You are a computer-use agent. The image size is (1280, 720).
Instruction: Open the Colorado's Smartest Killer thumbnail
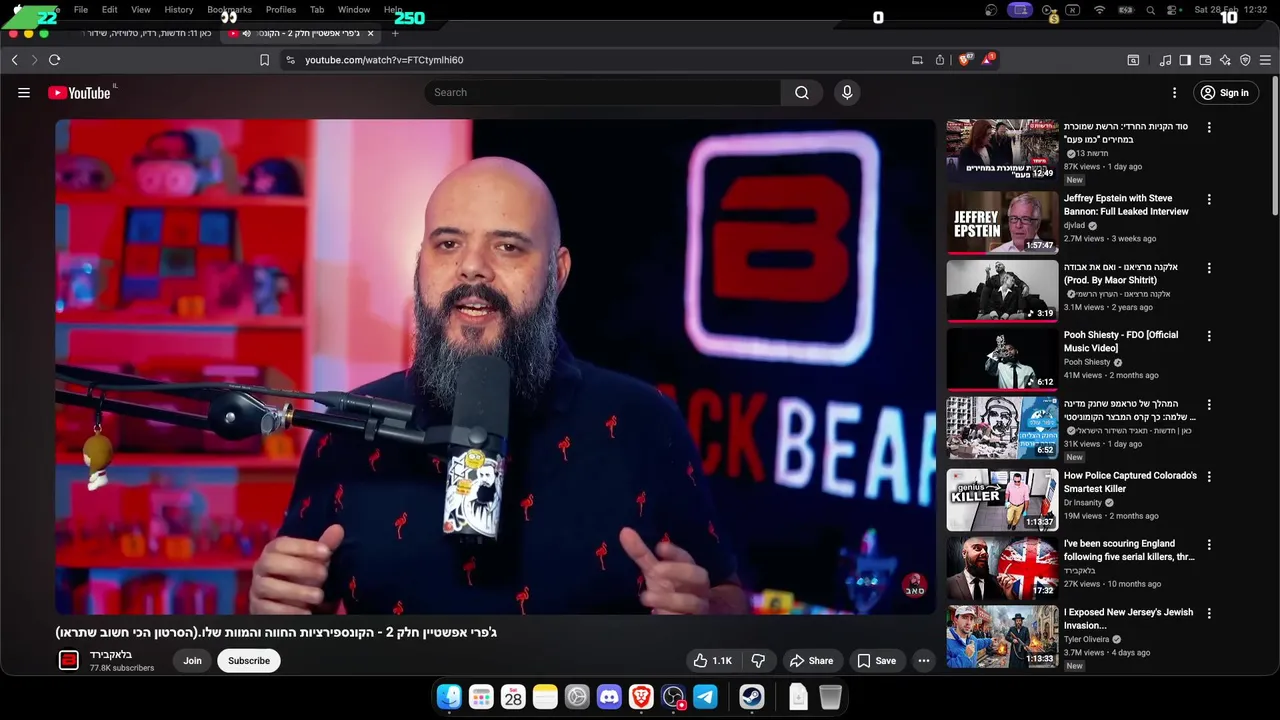click(1002, 499)
